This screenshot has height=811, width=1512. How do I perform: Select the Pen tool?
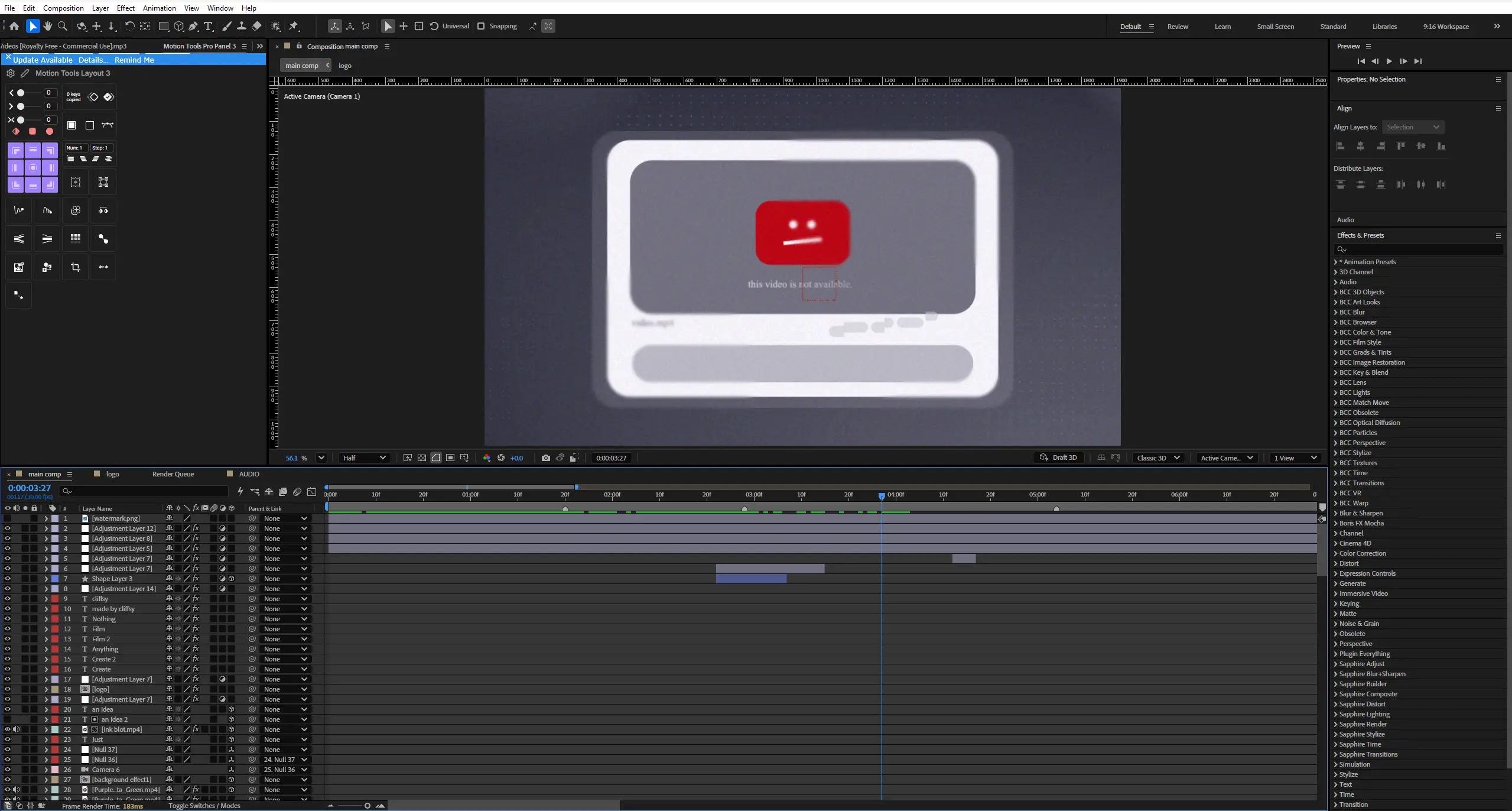coord(194,26)
